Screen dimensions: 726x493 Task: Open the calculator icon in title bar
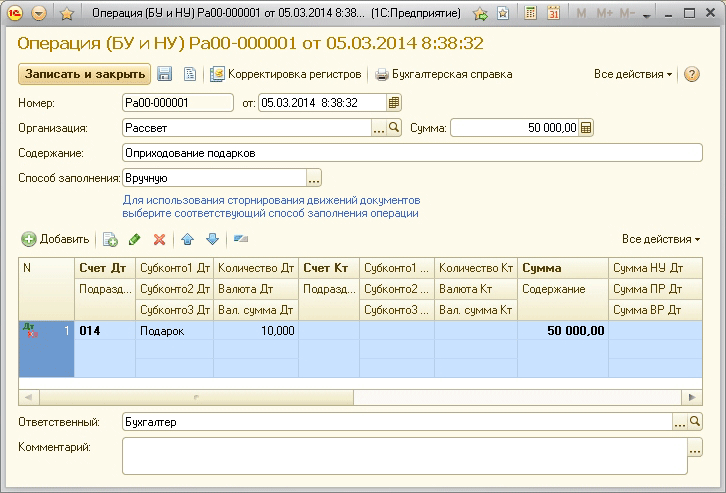[x=531, y=13]
